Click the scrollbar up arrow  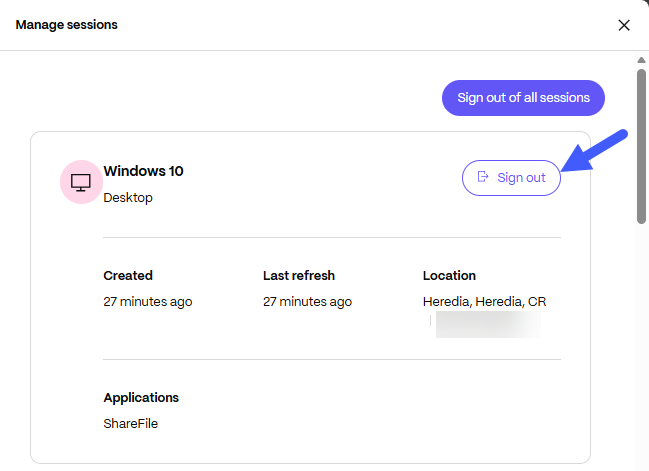[x=641, y=59]
